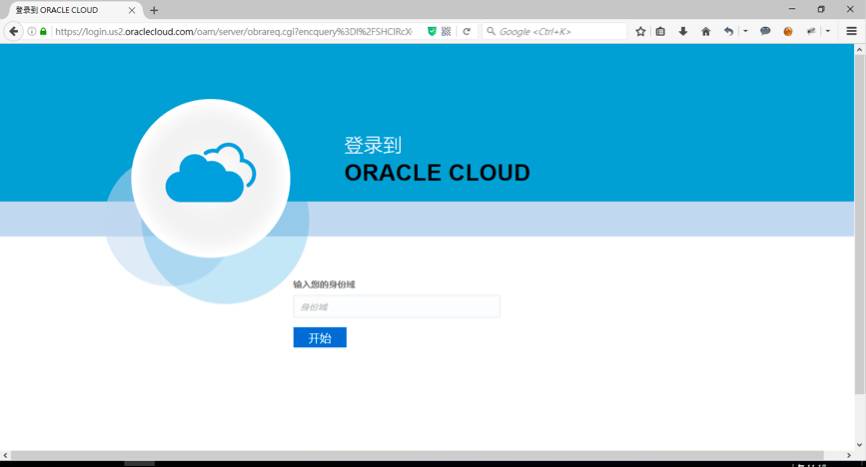Click the identity domain input field

pos(397,306)
